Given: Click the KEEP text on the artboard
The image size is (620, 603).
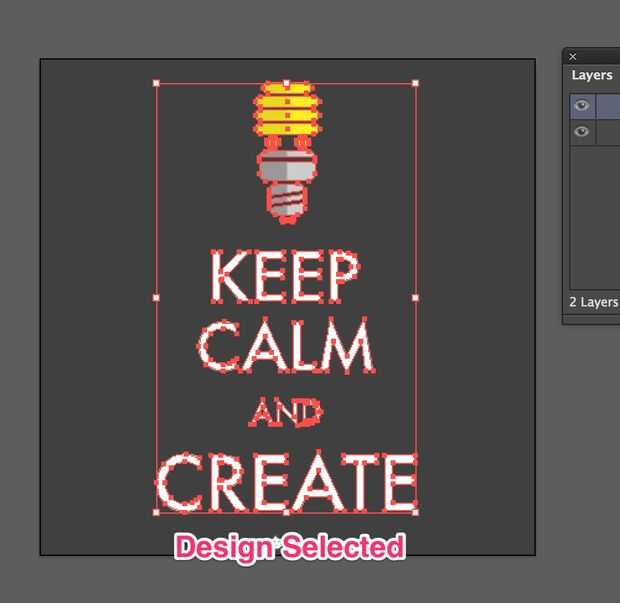Looking at the screenshot, I should 285,276.
